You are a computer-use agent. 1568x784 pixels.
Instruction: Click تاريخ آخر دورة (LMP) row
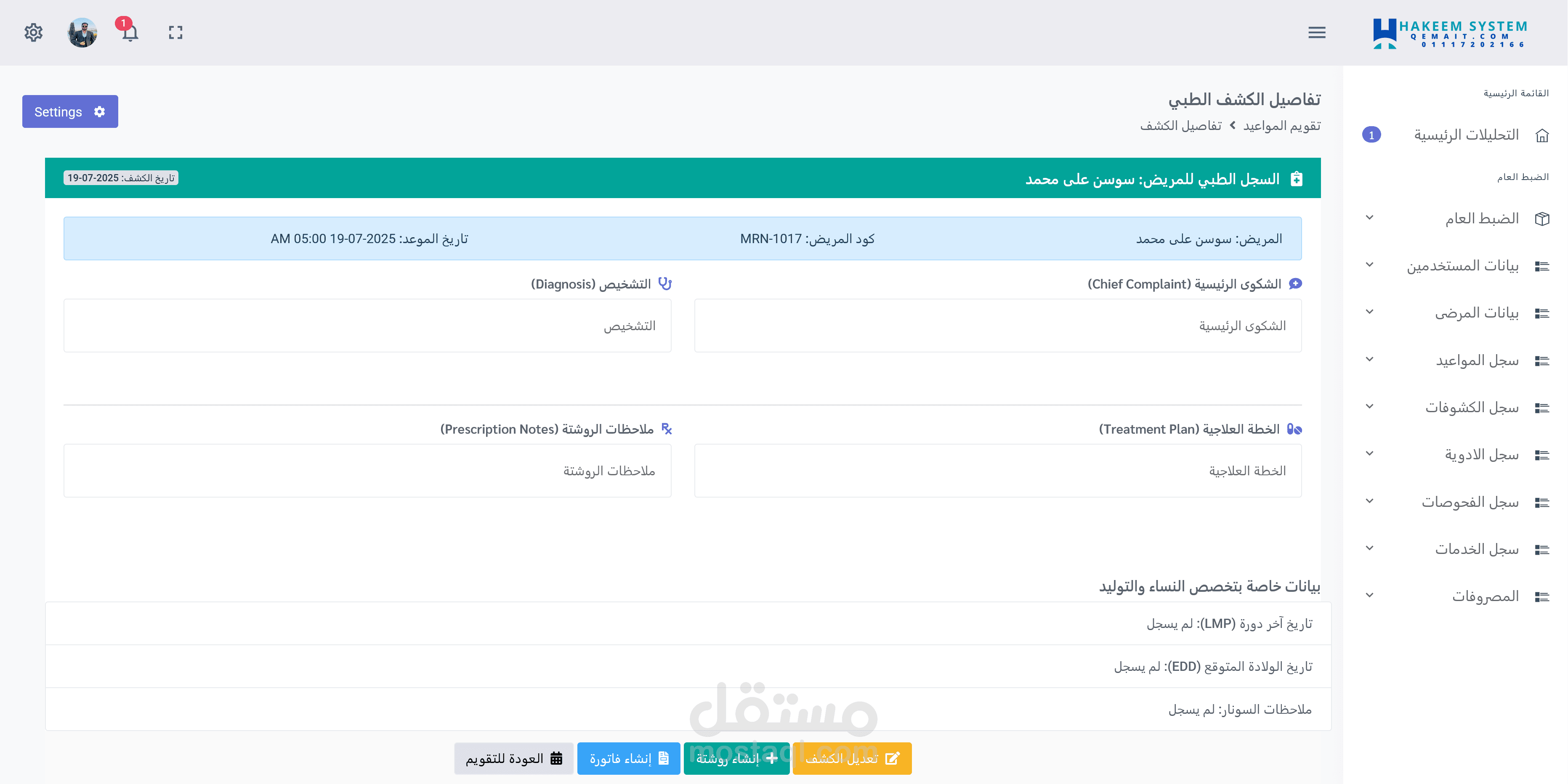click(688, 623)
